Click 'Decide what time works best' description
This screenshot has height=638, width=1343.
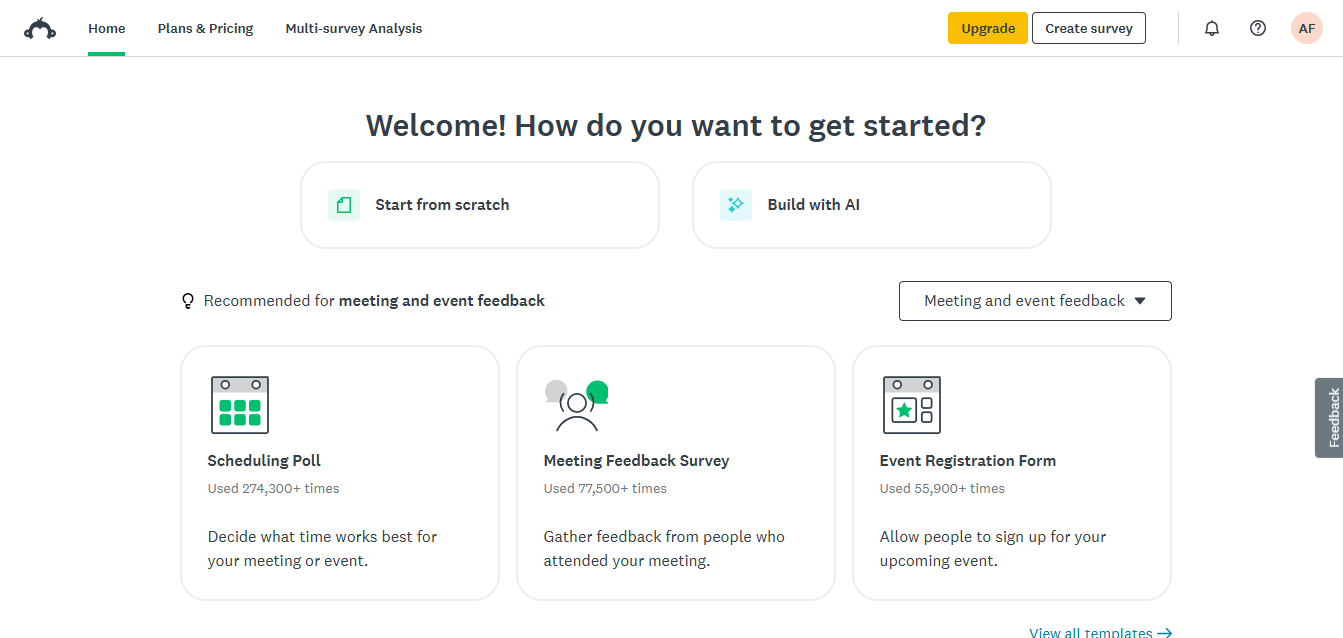pos(322,549)
